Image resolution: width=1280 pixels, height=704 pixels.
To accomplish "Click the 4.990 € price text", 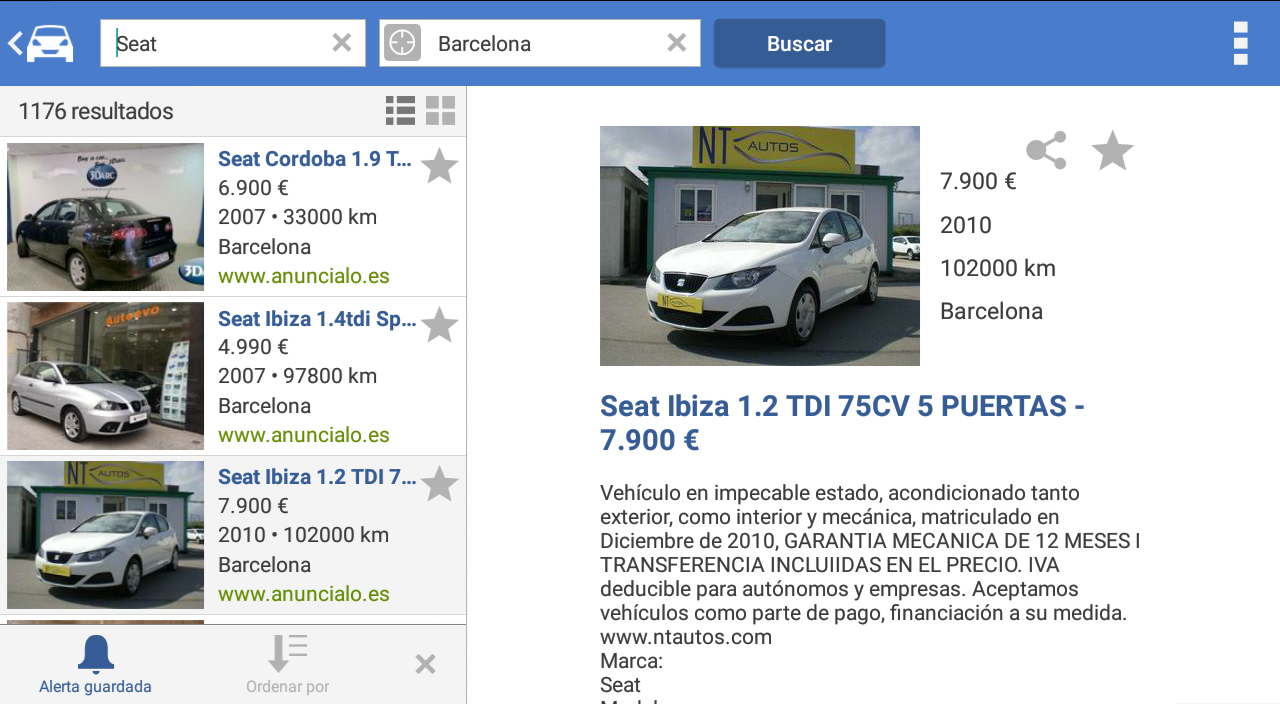I will [253, 347].
